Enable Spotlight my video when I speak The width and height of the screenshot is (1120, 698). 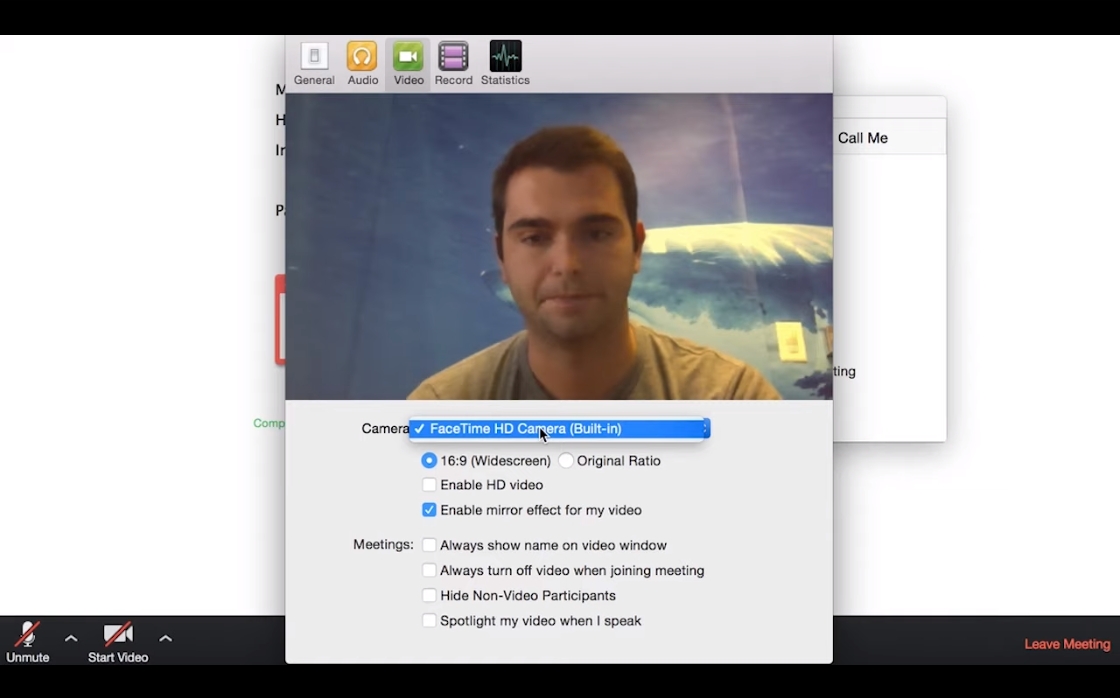coord(429,620)
